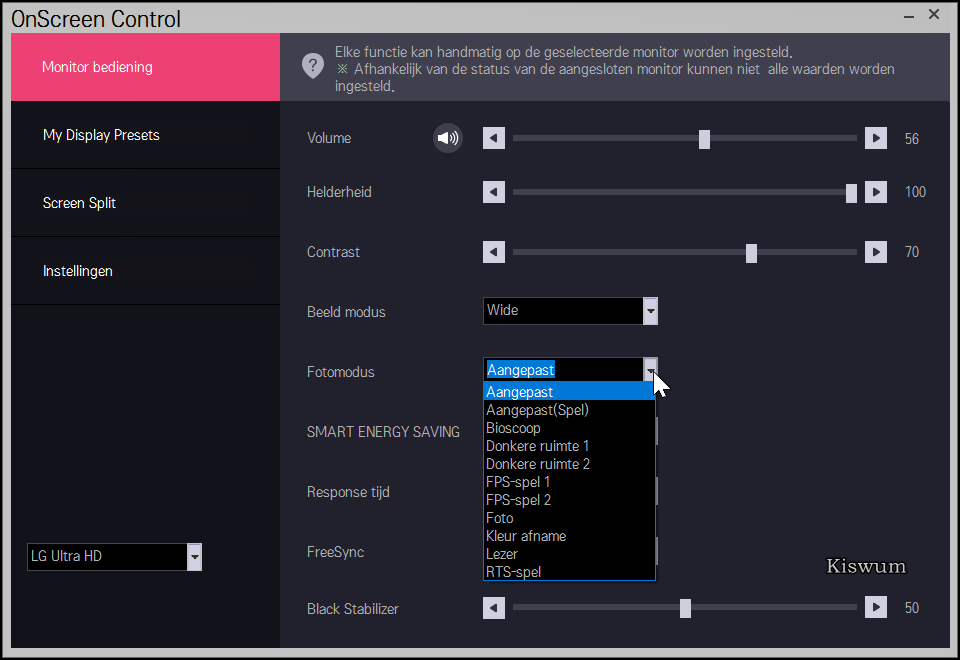Decrease volume with left arrow
The height and width of the screenshot is (660, 960).
point(494,138)
